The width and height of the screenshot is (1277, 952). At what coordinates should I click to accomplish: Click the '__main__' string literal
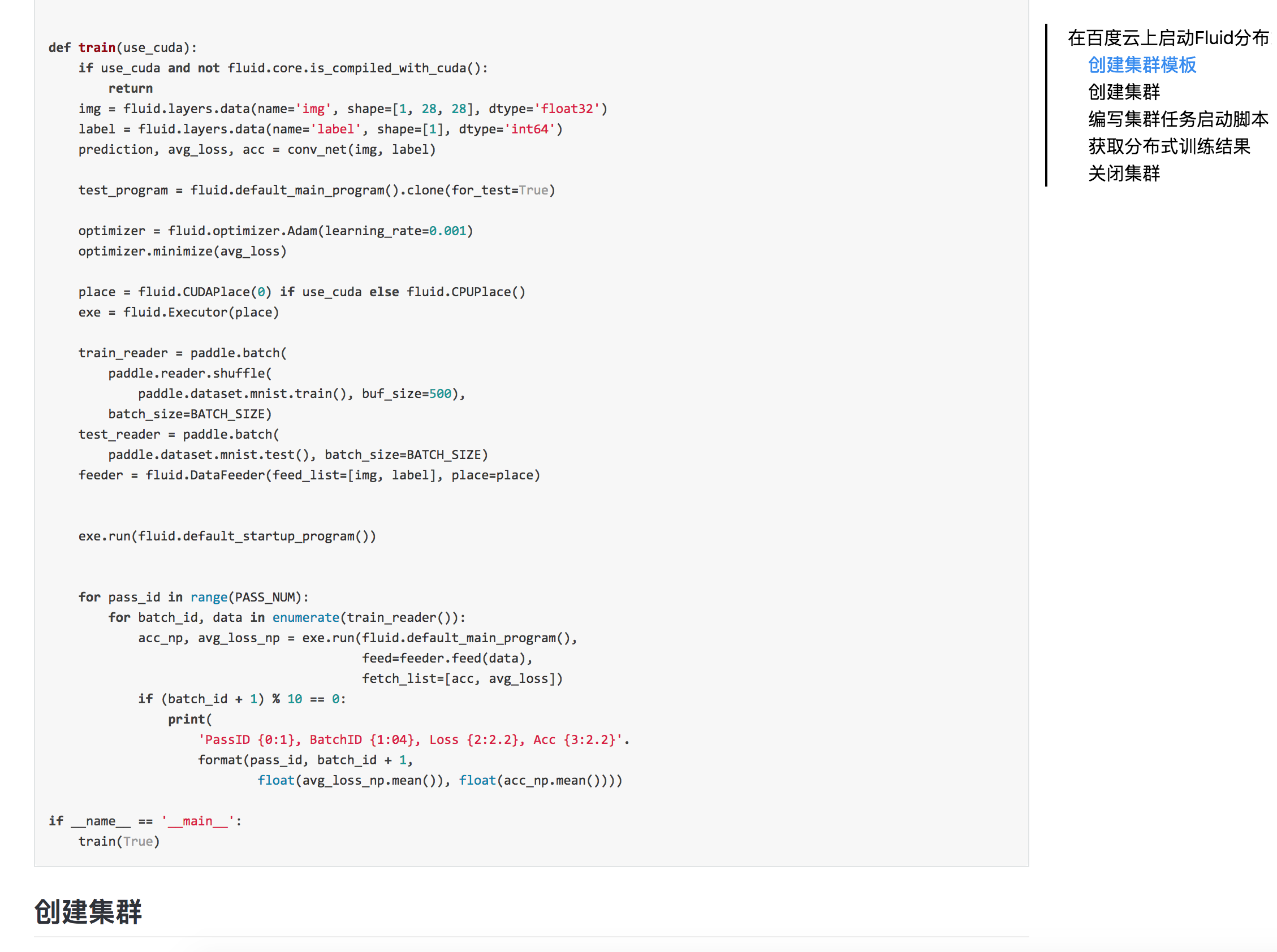(x=198, y=821)
